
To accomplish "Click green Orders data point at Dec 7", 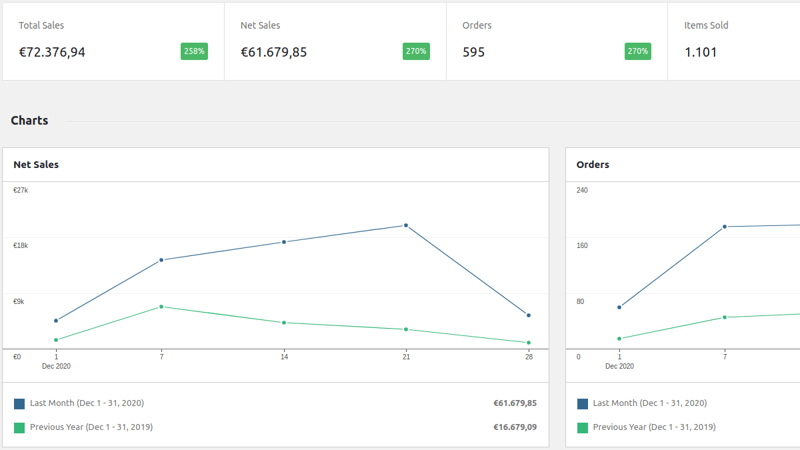I will 724,317.
